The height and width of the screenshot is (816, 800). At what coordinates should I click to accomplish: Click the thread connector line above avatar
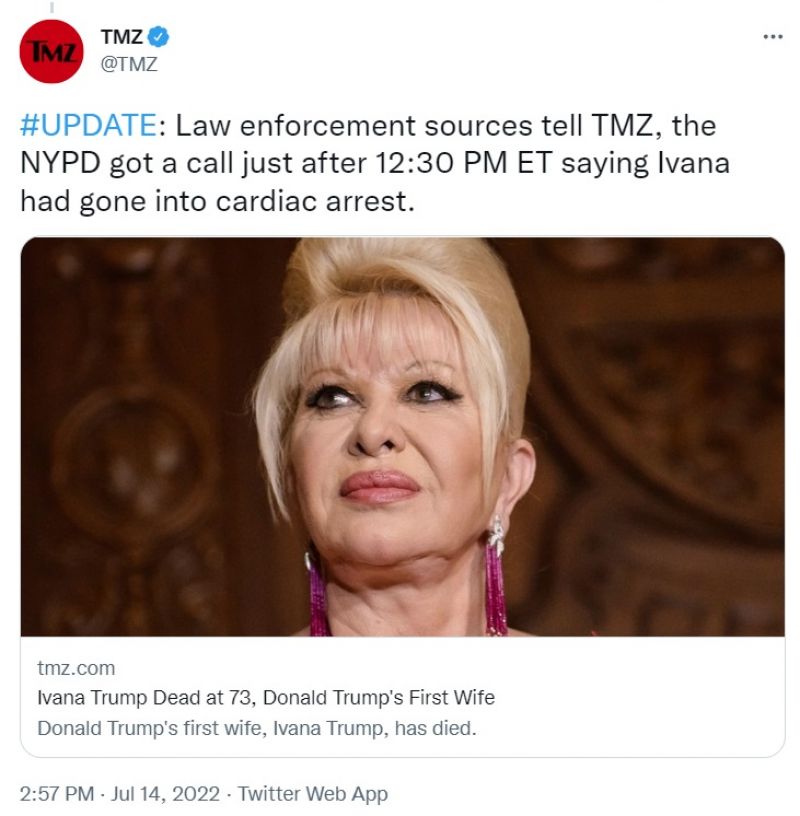click(52, 7)
